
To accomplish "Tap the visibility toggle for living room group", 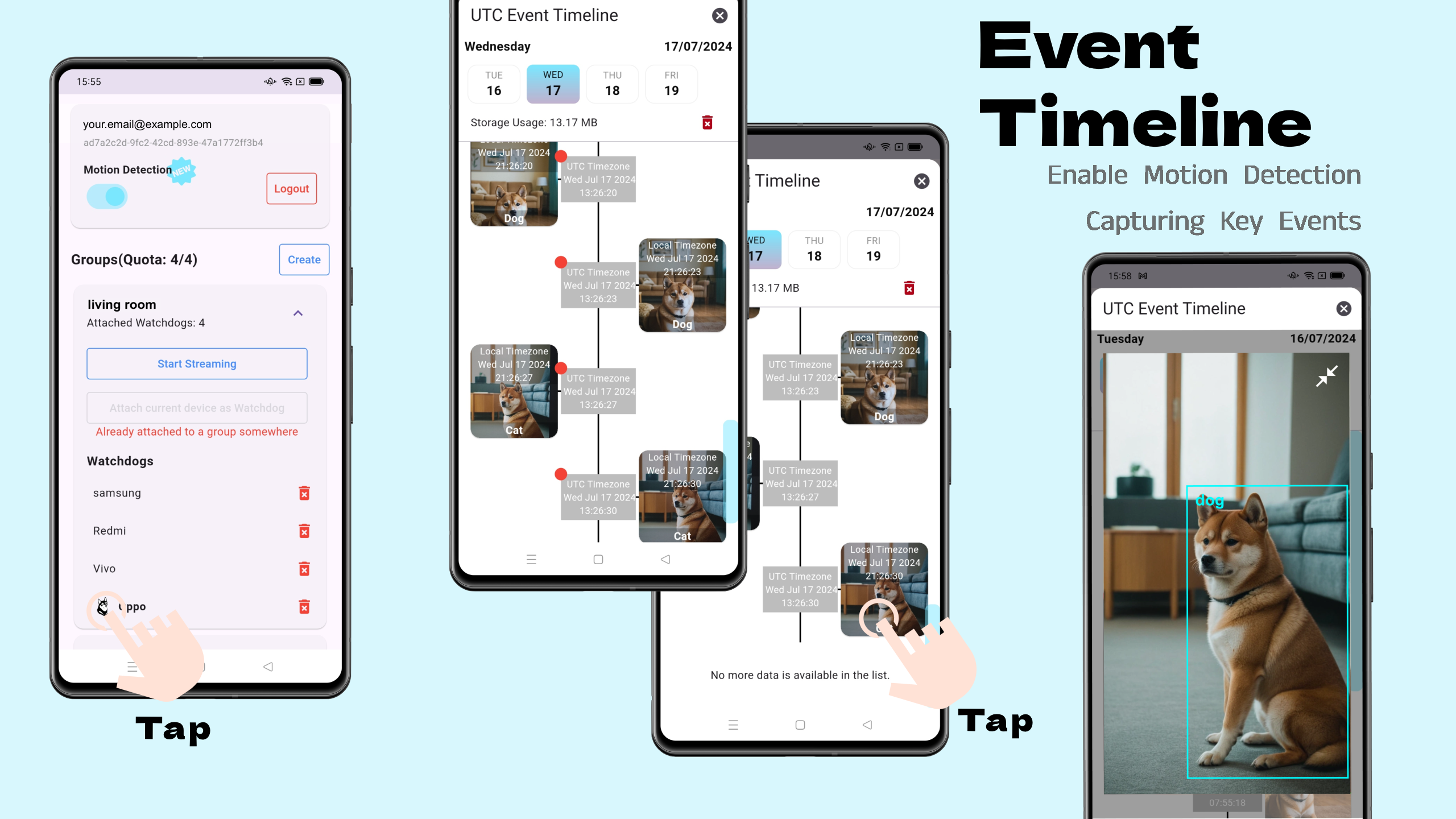I will [x=298, y=312].
